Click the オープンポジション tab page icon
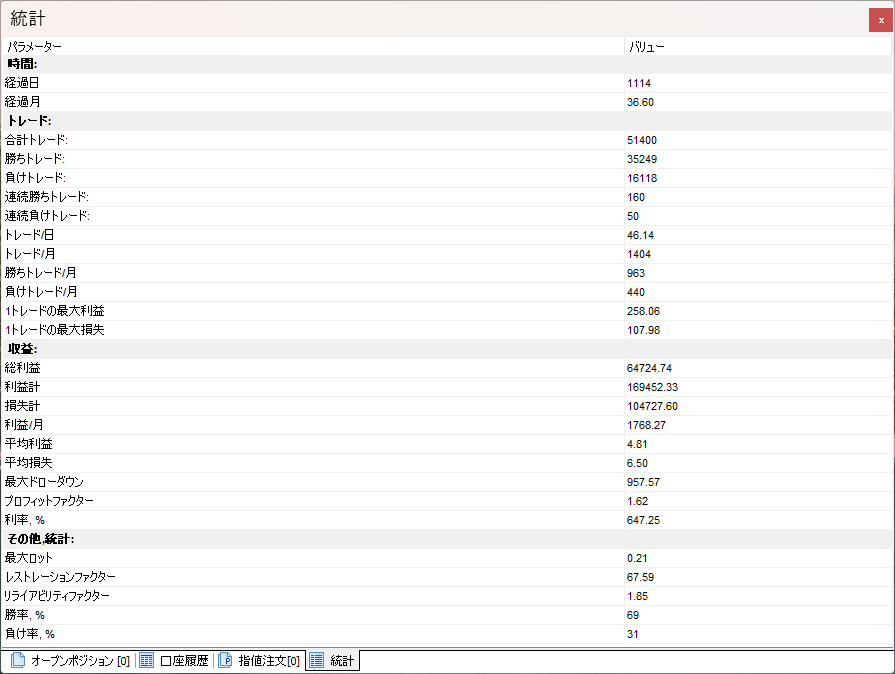 [x=17, y=661]
